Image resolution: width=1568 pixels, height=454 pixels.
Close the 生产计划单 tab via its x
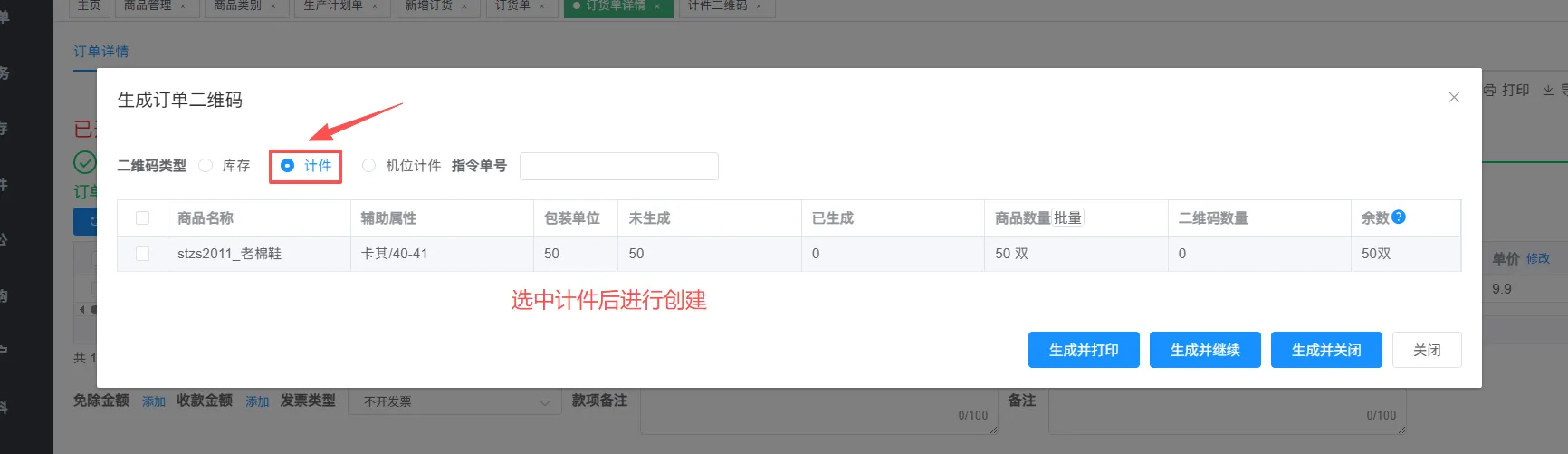click(375, 6)
